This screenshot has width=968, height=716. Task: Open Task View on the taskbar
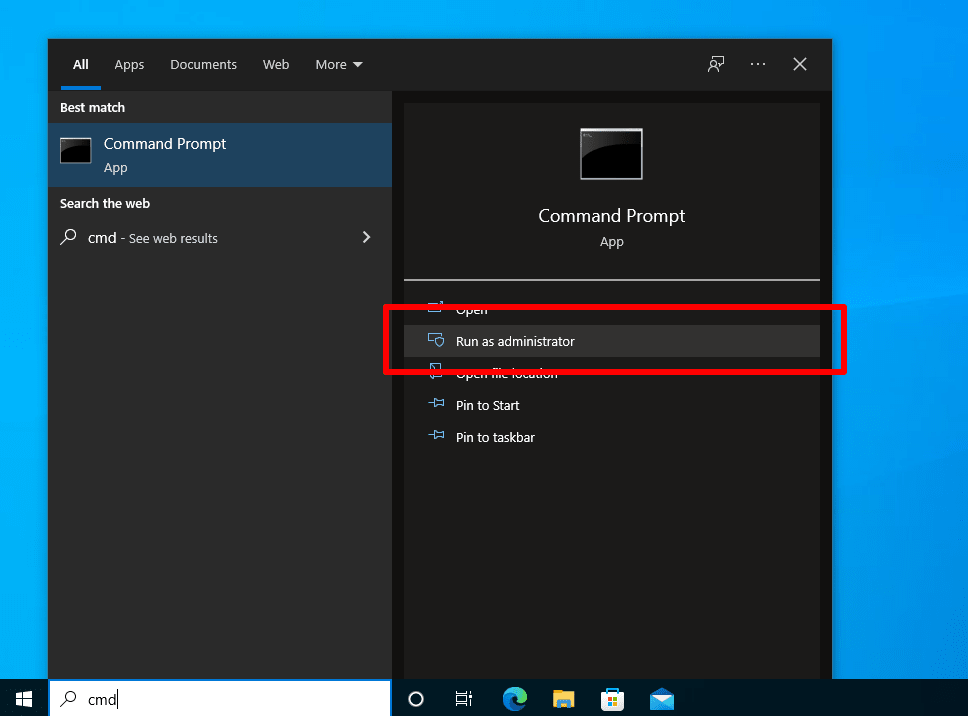(464, 699)
